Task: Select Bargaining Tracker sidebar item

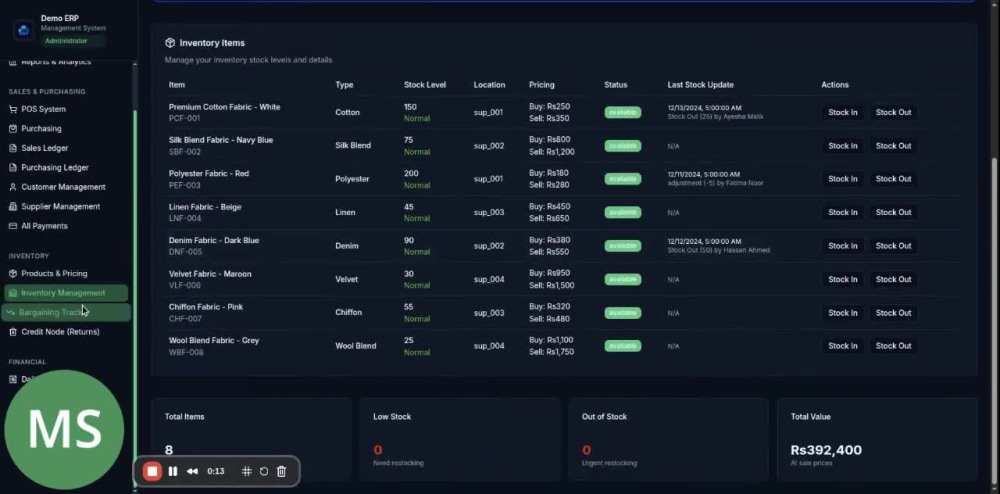Action: coord(66,312)
